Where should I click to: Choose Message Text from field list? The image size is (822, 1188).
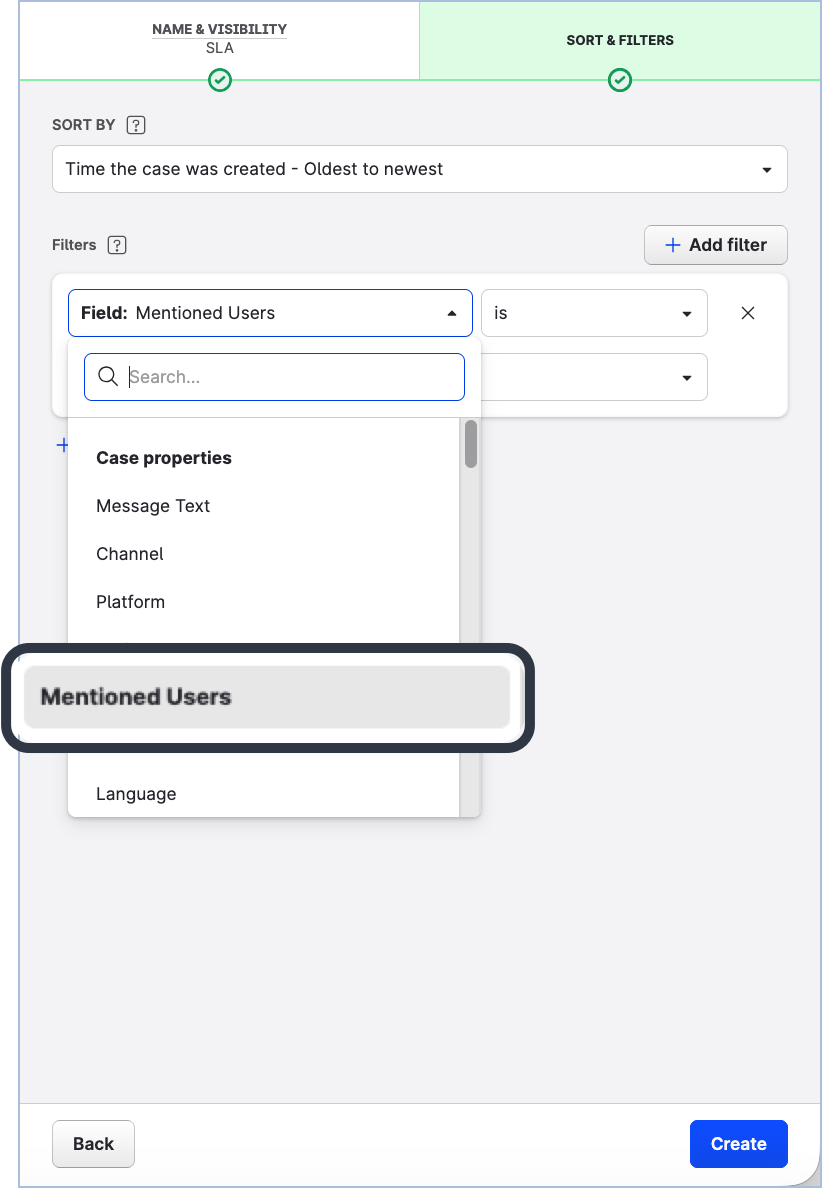click(x=153, y=506)
